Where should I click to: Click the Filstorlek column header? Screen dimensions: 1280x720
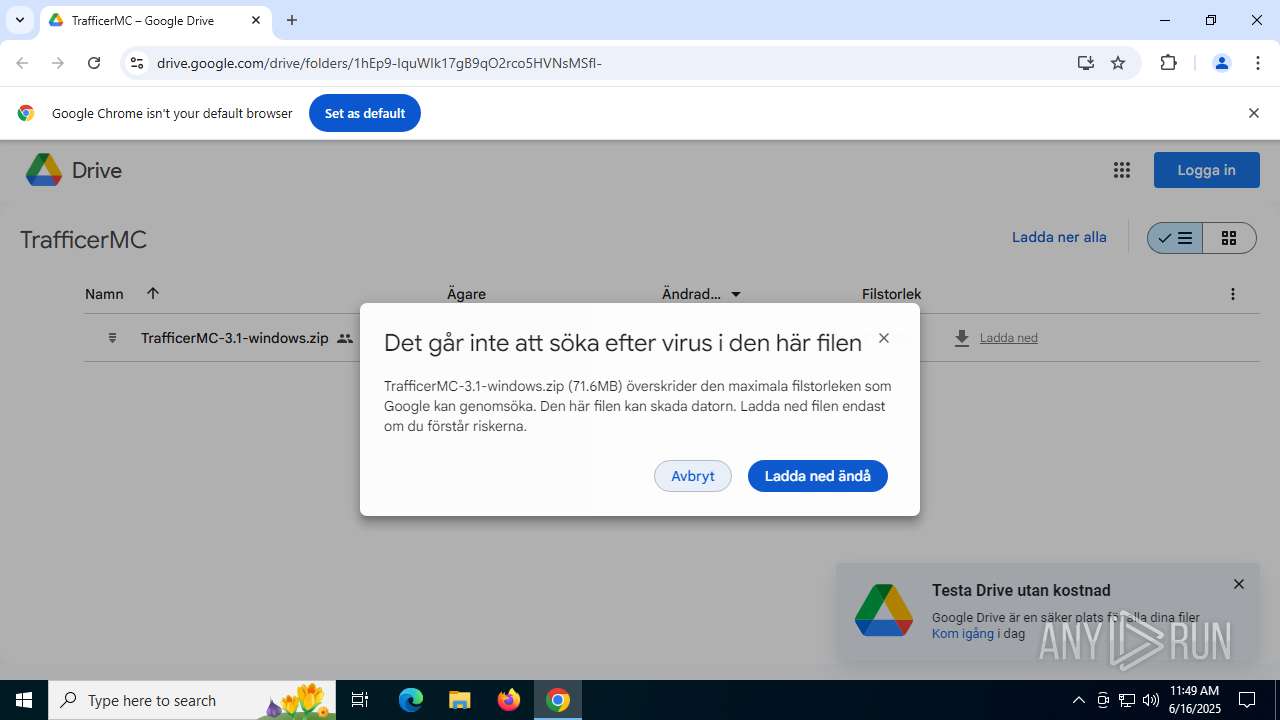pyautogui.click(x=891, y=294)
